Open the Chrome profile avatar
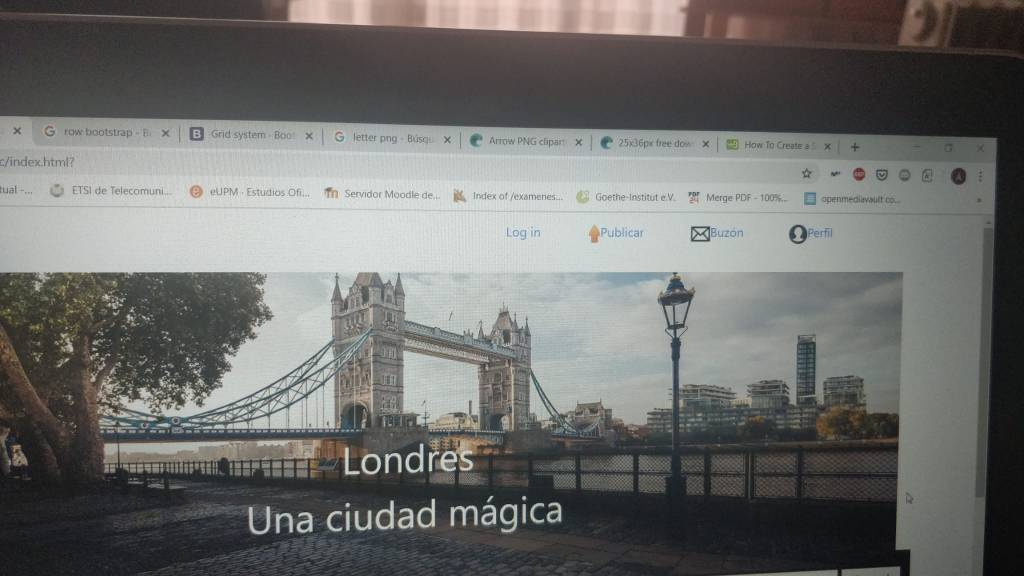1024x576 pixels. 958,176
